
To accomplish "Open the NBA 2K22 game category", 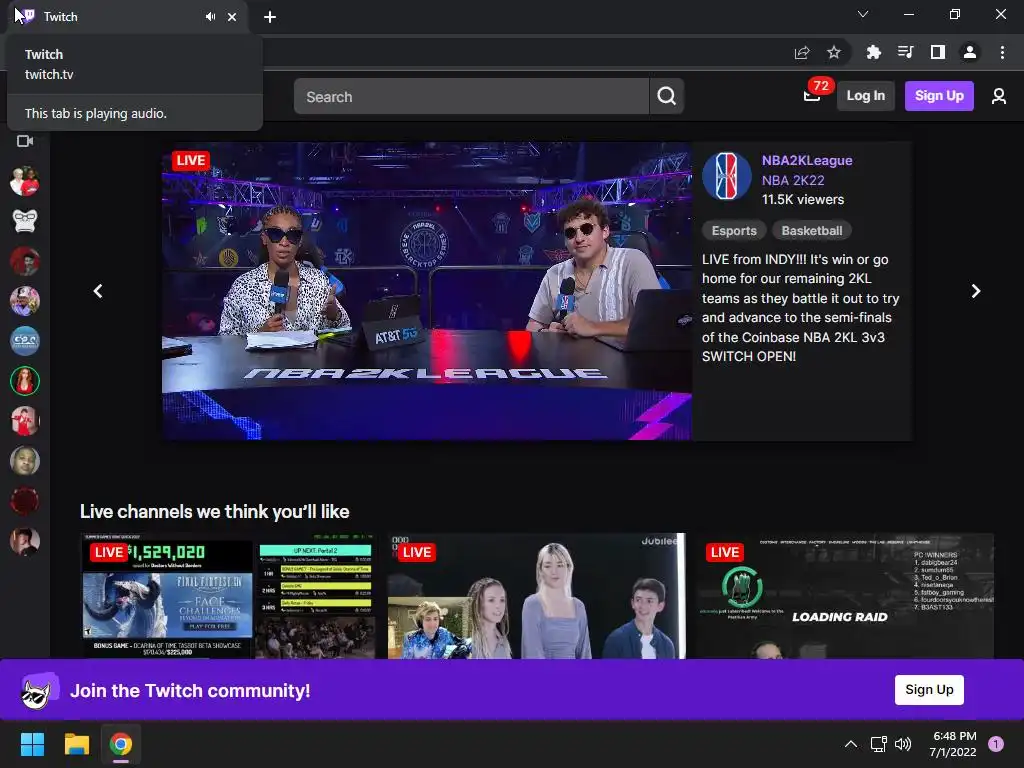I will coord(793,180).
